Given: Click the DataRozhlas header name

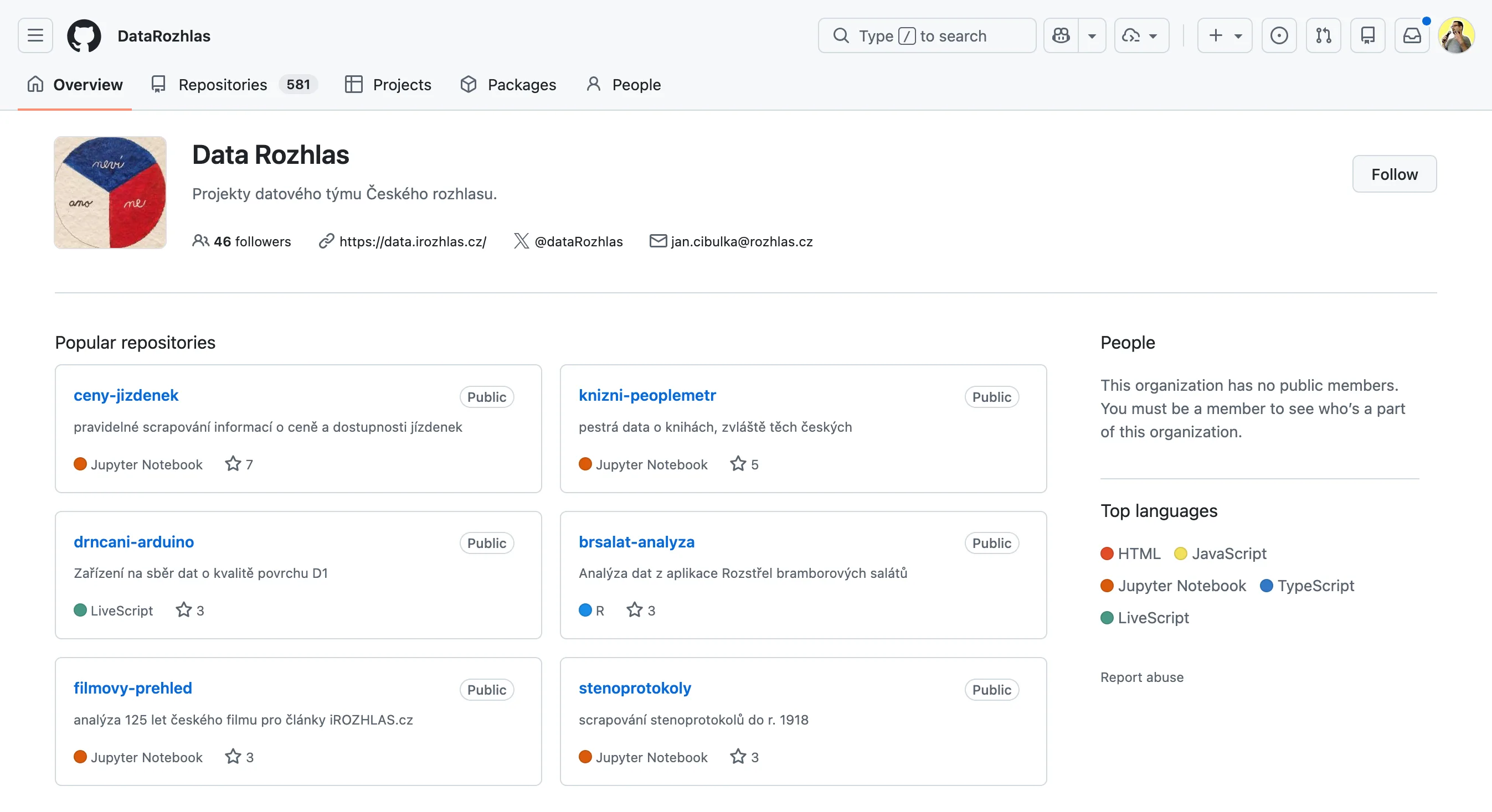Looking at the screenshot, I should click(164, 36).
